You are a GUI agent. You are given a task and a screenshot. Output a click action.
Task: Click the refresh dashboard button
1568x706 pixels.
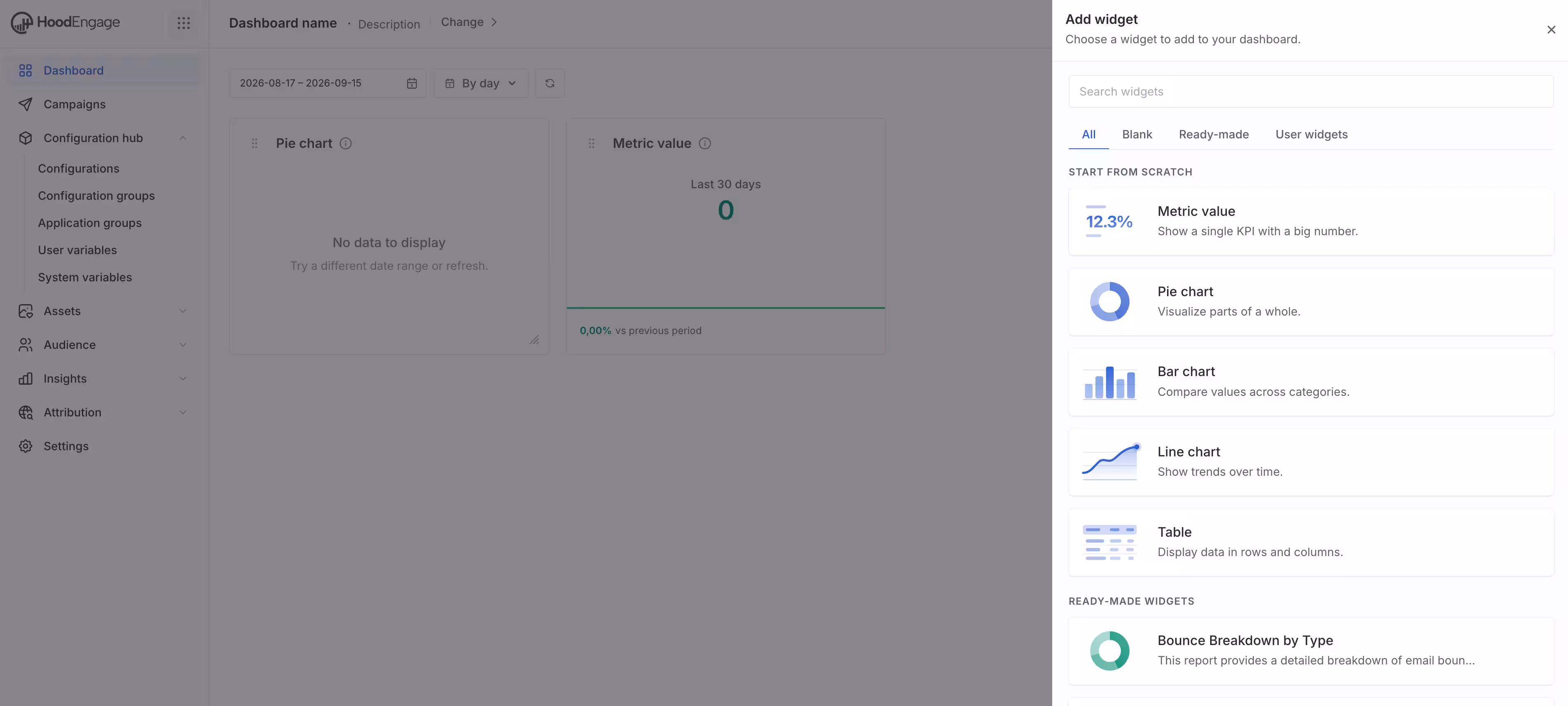click(x=550, y=83)
